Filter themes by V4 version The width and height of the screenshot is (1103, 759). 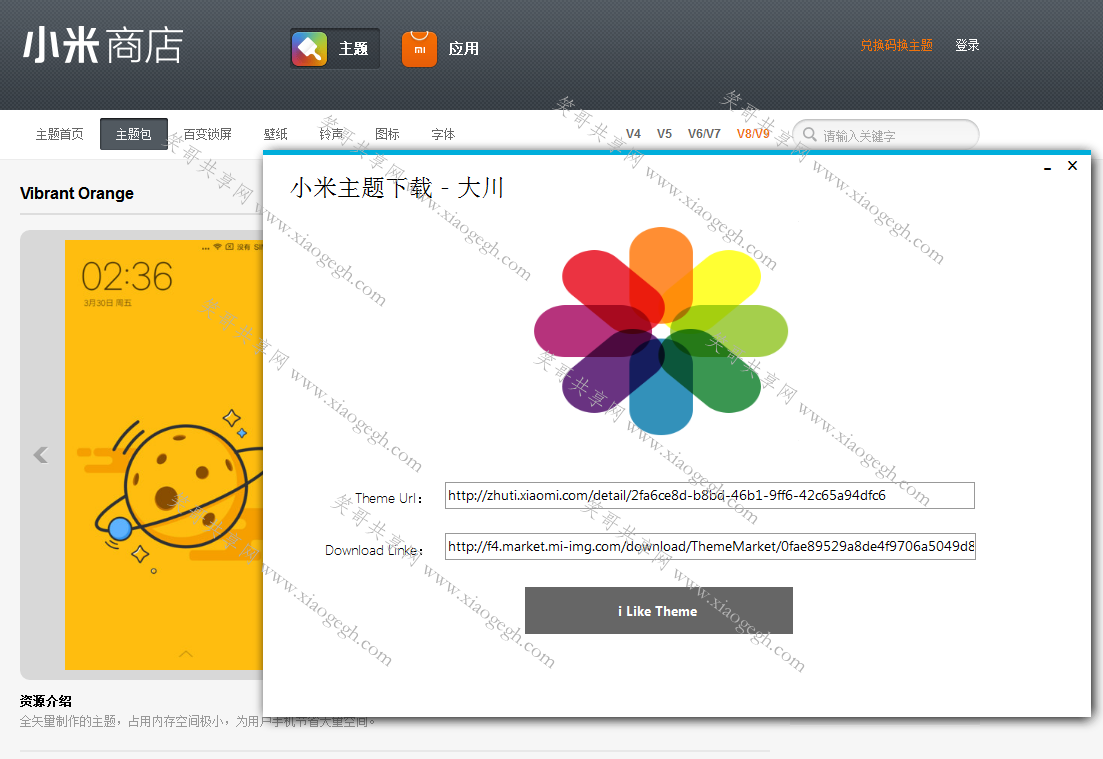click(633, 134)
